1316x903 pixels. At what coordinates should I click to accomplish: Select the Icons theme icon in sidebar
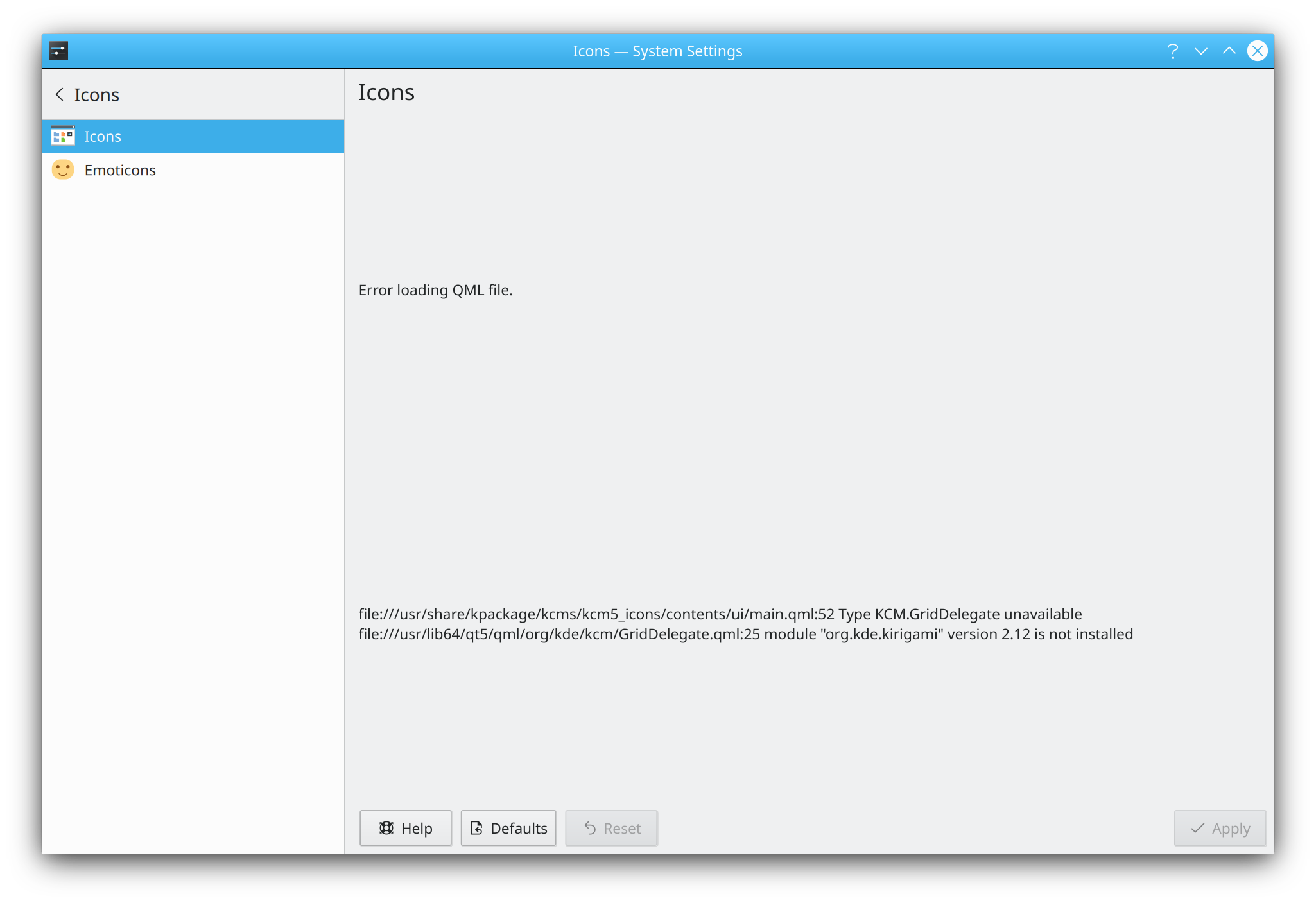click(63, 136)
